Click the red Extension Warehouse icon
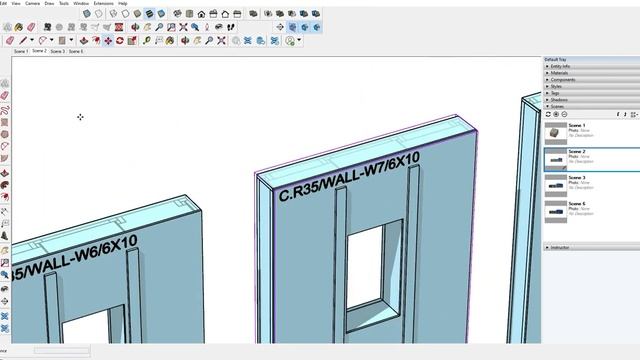Screen dimensions: 640x360 coord(119,27)
